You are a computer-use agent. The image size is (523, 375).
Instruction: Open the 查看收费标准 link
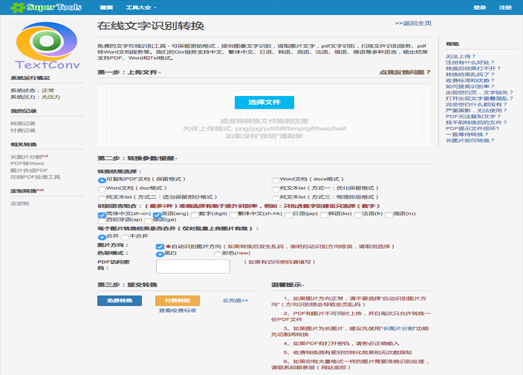177,311
